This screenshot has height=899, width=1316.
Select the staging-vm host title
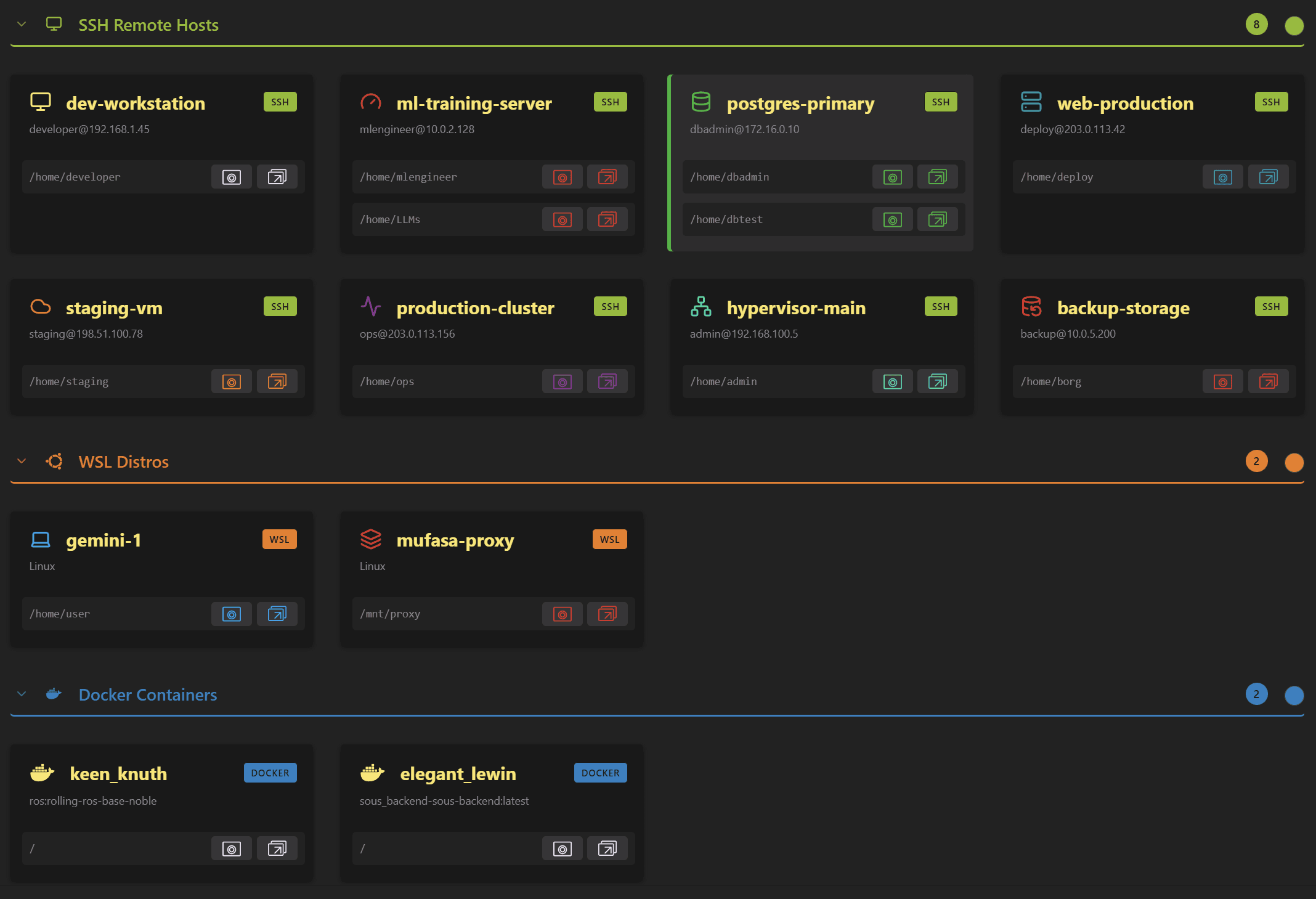click(114, 307)
